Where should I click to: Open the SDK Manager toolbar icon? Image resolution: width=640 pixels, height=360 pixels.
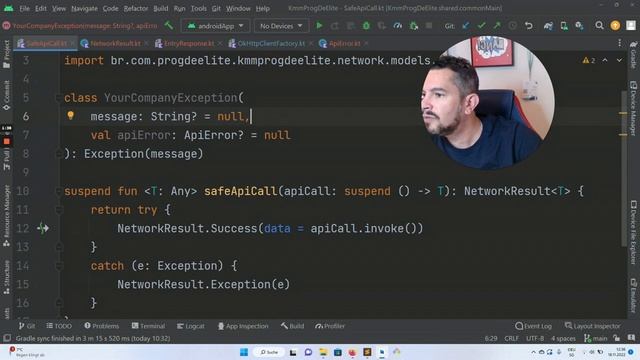(579, 26)
